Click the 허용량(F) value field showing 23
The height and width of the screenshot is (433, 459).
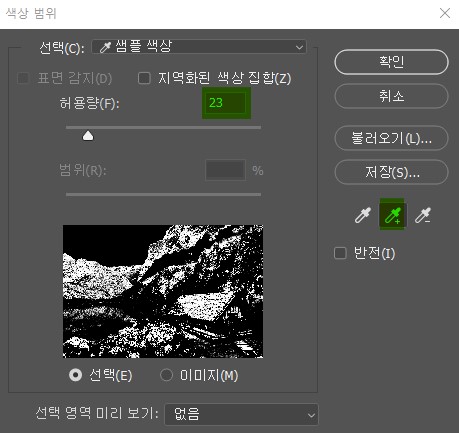point(226,103)
